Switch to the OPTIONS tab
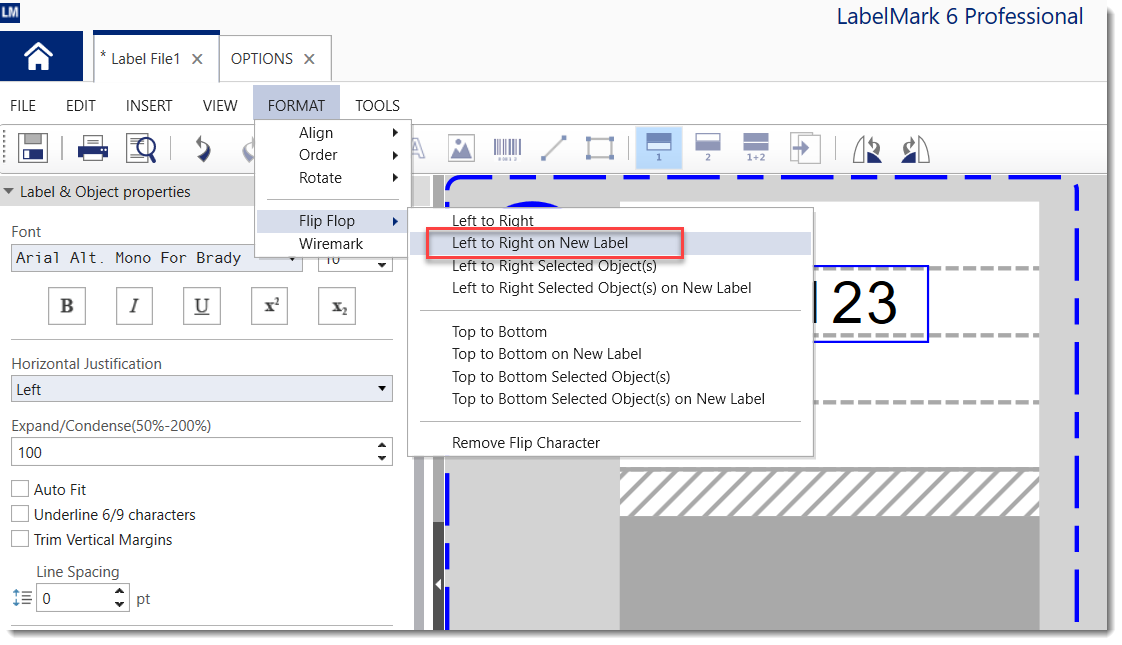The width and height of the screenshot is (1122, 645). coord(262,59)
